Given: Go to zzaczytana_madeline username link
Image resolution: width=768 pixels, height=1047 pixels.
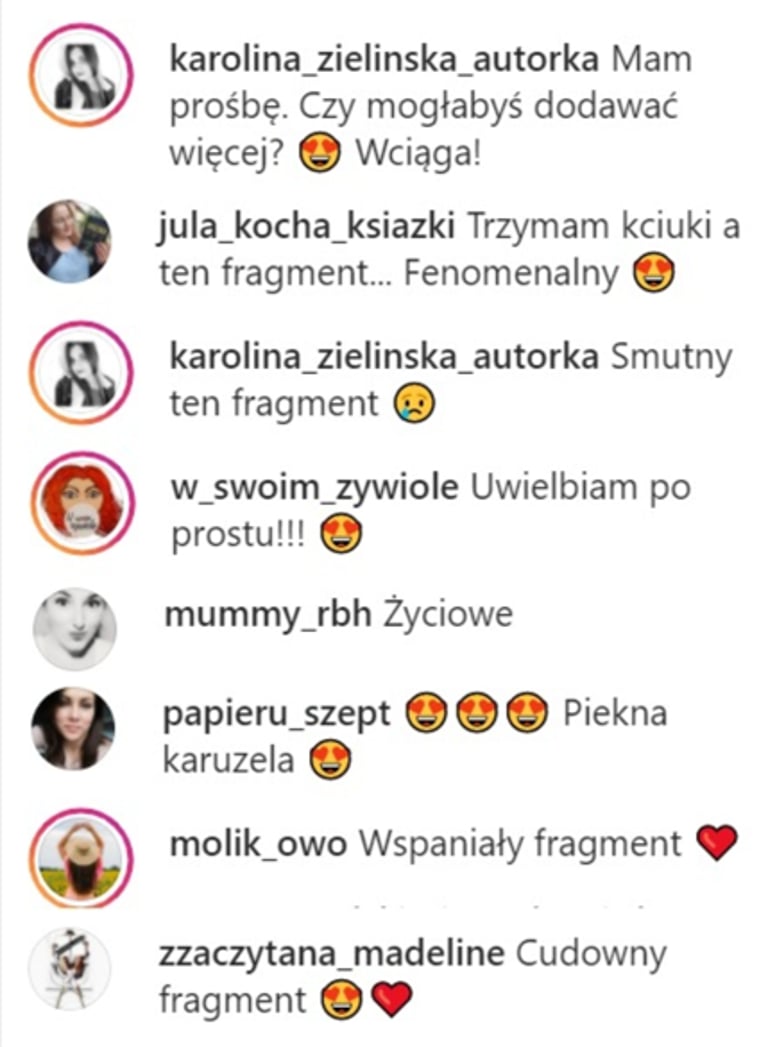Looking at the screenshot, I should click(x=331, y=954).
